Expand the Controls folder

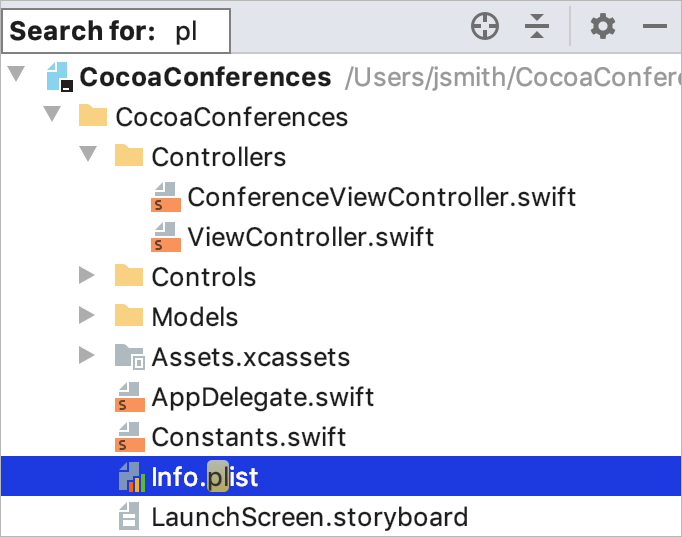[87, 275]
